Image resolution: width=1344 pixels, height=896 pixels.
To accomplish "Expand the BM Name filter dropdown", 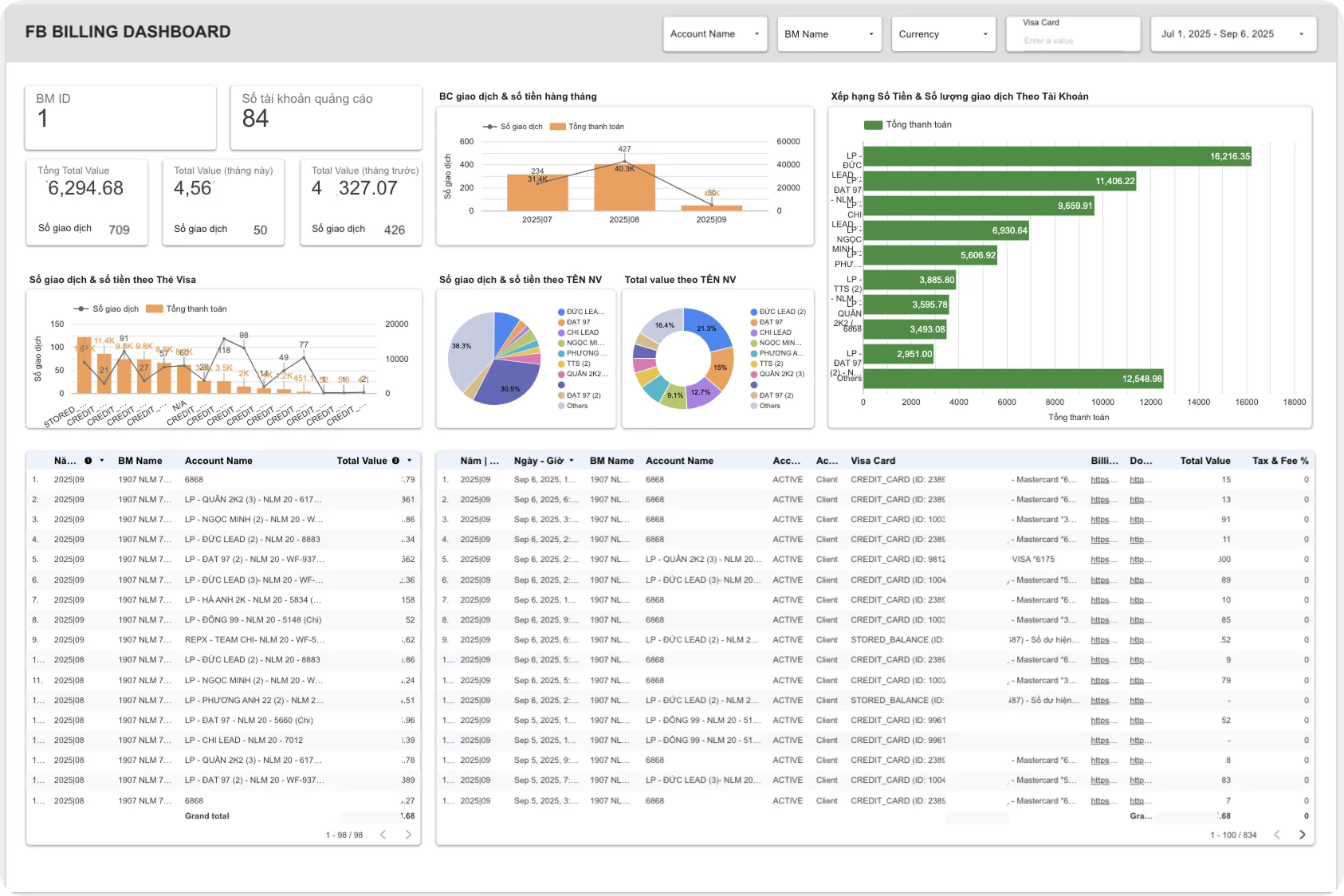I will click(x=829, y=34).
